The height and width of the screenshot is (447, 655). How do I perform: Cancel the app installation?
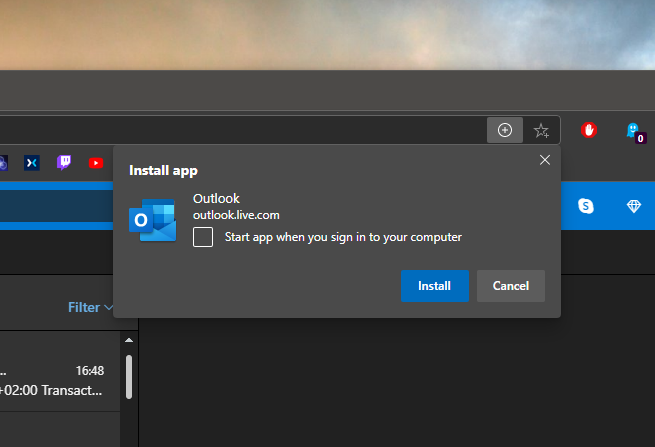510,286
